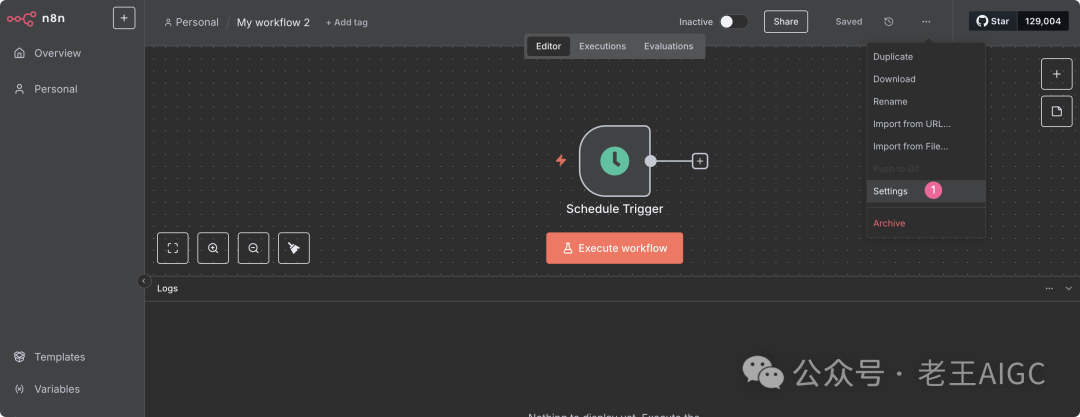This screenshot has height=417, width=1080.
Task: Open the Overview page
Action: coord(48,53)
